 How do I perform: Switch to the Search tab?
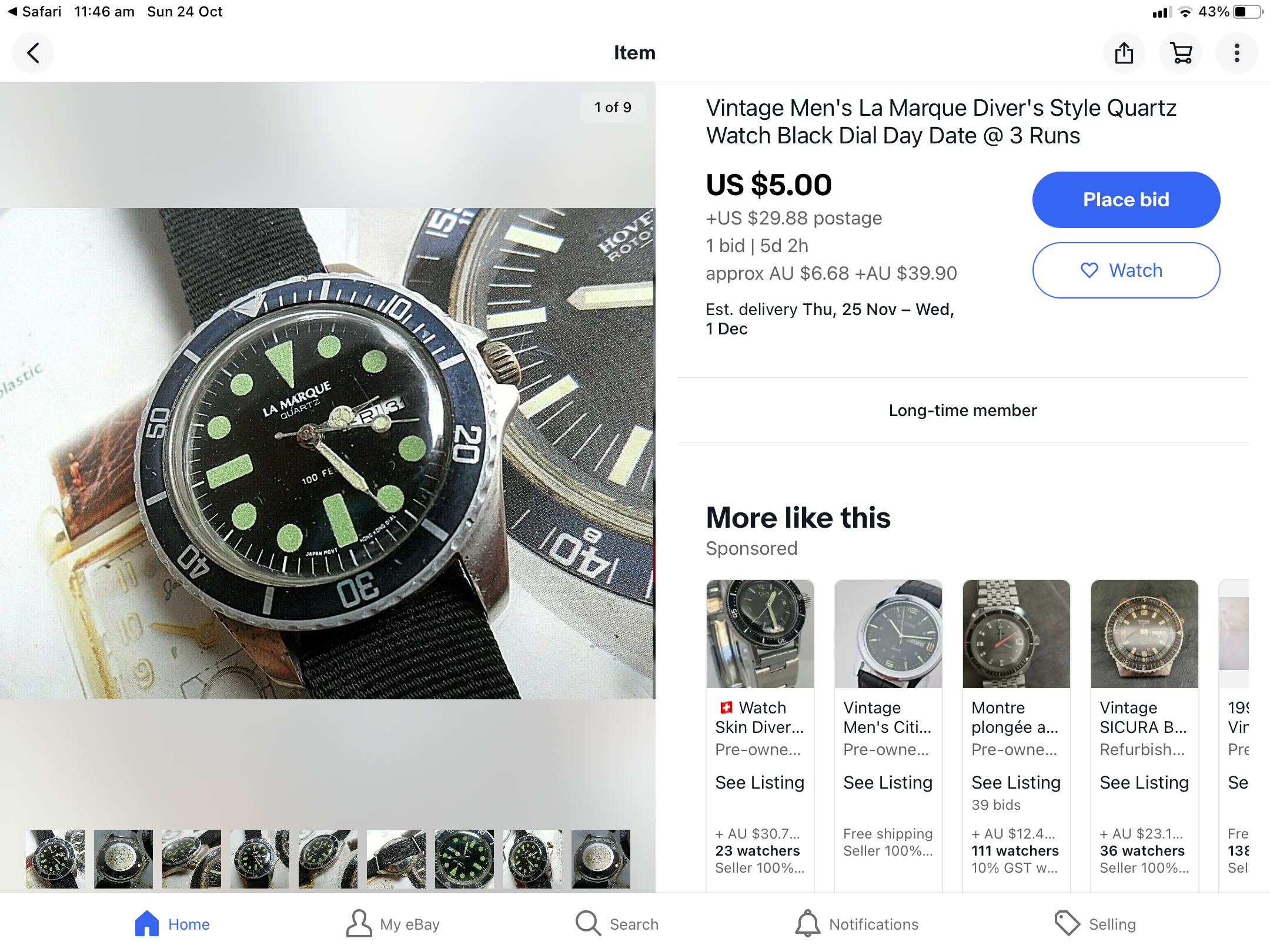tap(617, 924)
